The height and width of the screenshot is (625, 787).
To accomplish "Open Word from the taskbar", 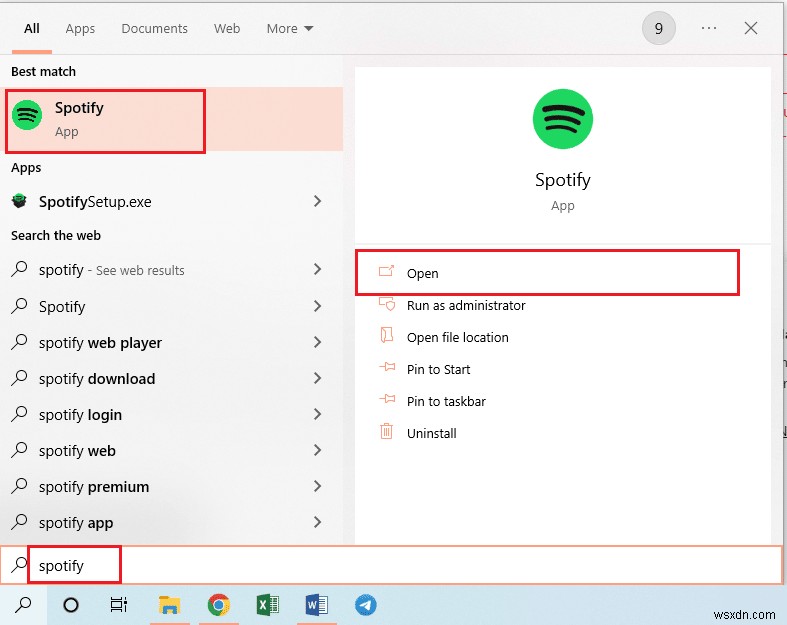I will (317, 605).
